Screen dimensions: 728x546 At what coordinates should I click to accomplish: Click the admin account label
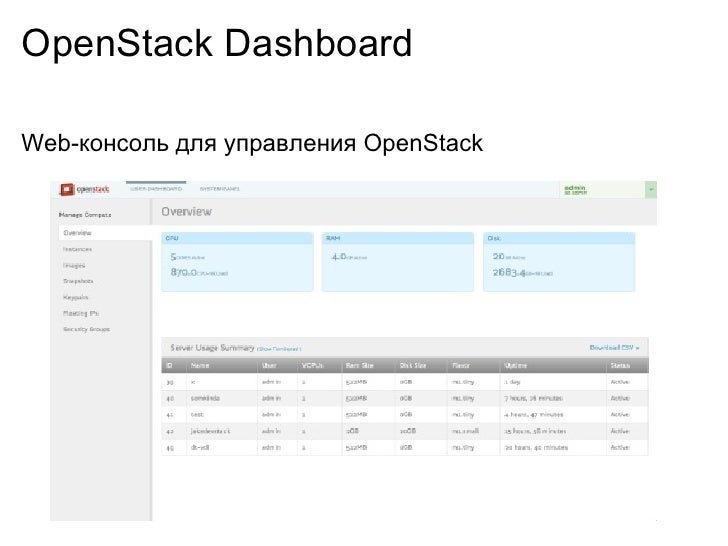tap(575, 189)
